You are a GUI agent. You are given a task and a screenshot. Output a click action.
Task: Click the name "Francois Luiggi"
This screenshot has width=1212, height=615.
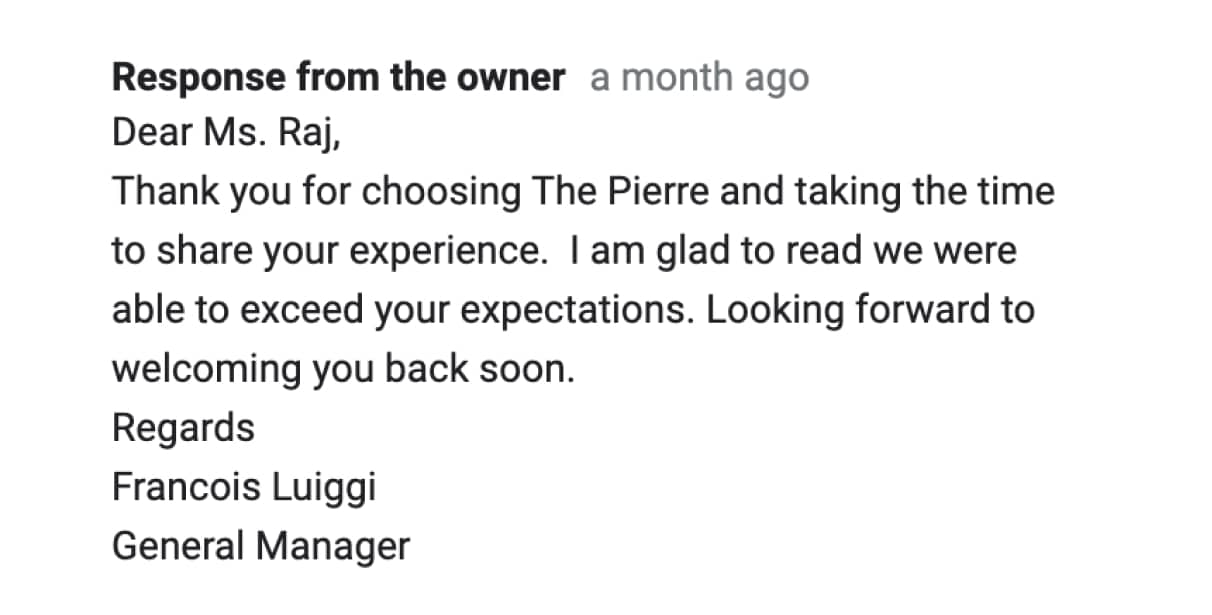point(244,488)
